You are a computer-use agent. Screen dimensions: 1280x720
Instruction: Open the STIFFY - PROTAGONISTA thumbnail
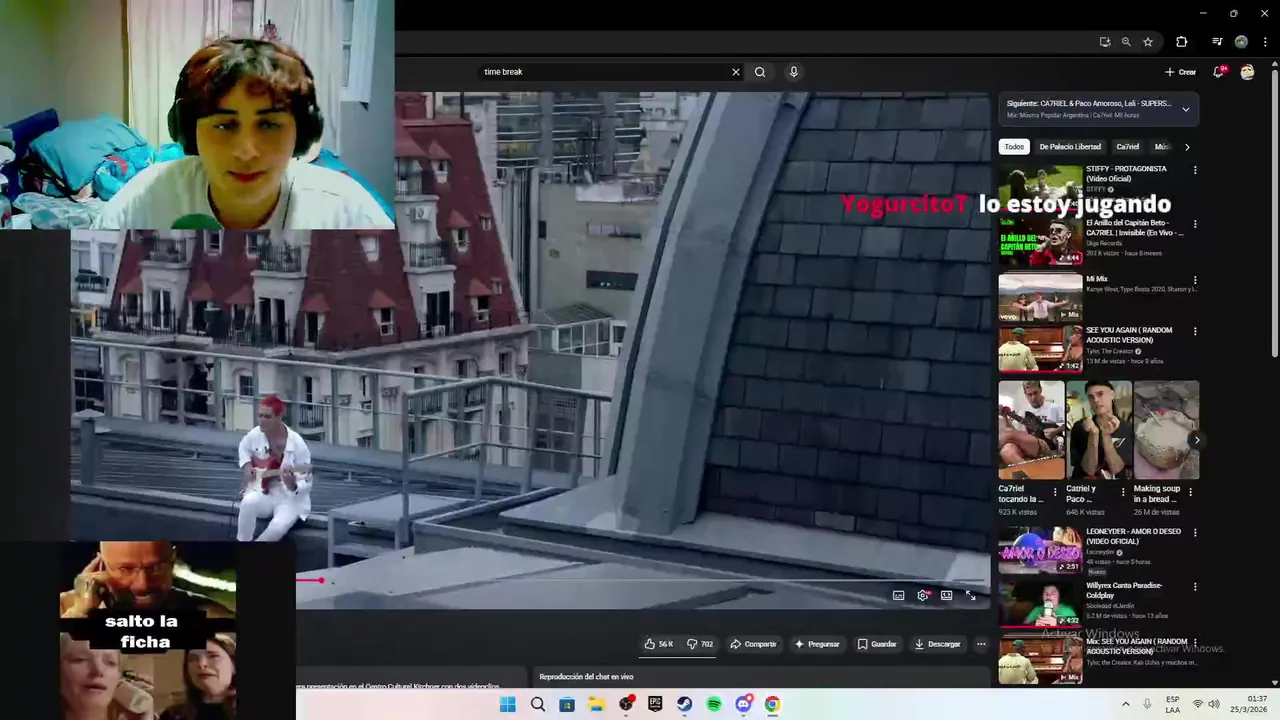pos(1040,189)
